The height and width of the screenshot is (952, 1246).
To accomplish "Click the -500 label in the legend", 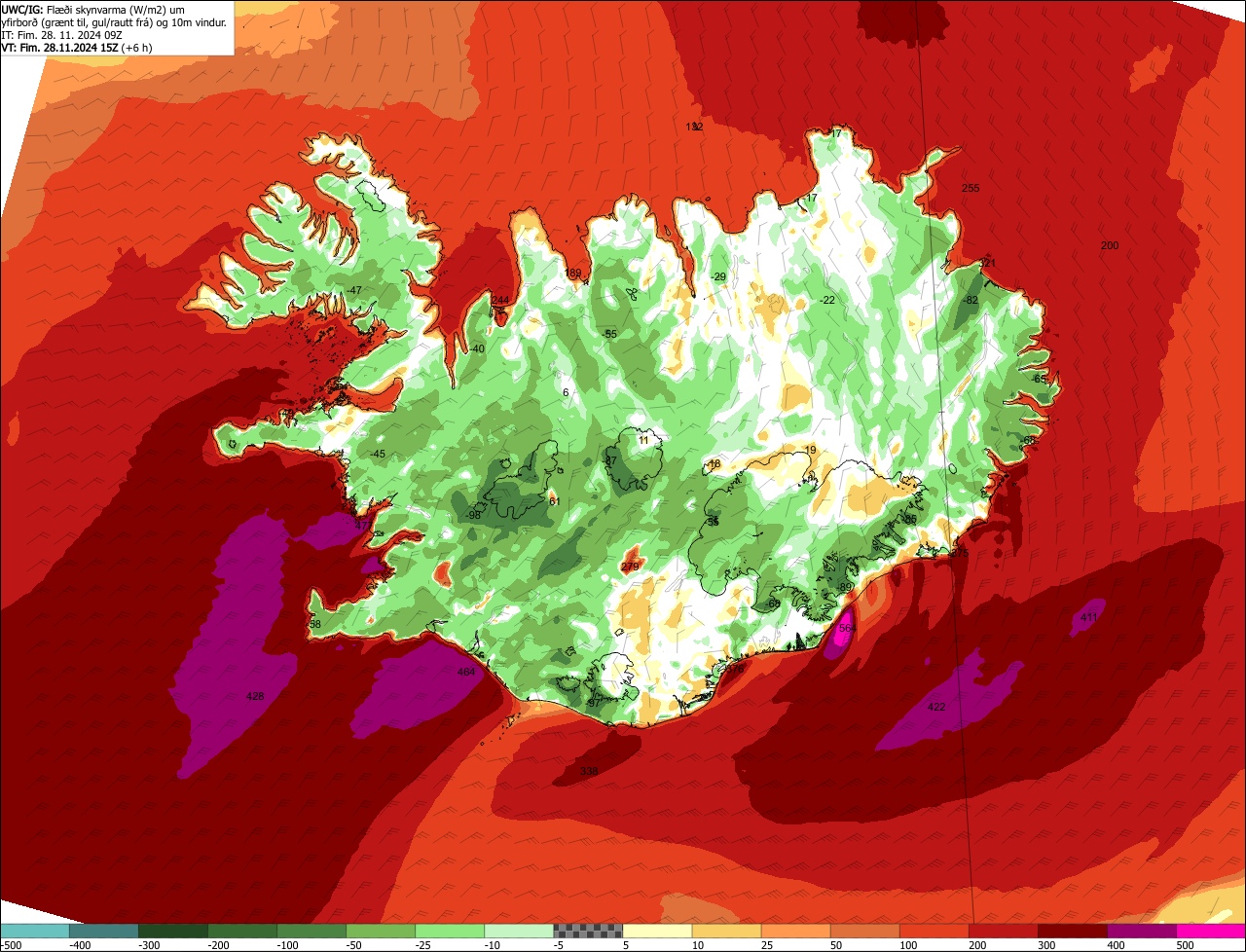I will [x=13, y=944].
